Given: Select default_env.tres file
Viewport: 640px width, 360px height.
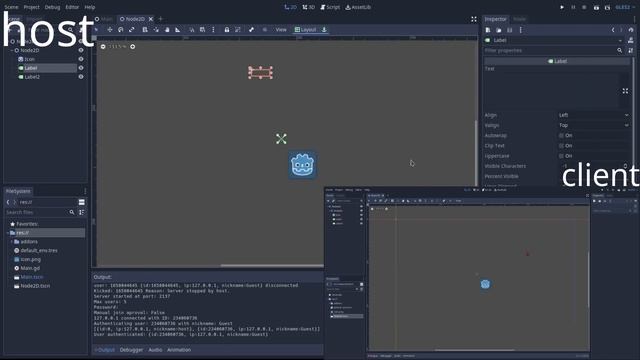Looking at the screenshot, I should click(x=39, y=250).
